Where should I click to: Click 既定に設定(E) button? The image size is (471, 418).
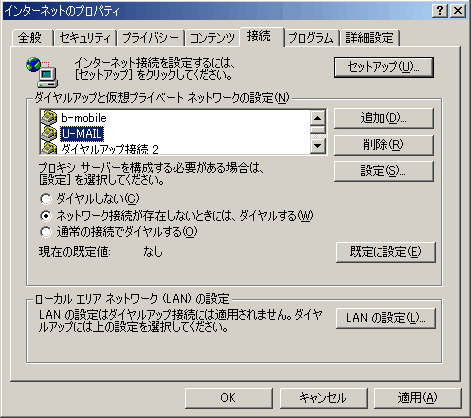[386, 252]
